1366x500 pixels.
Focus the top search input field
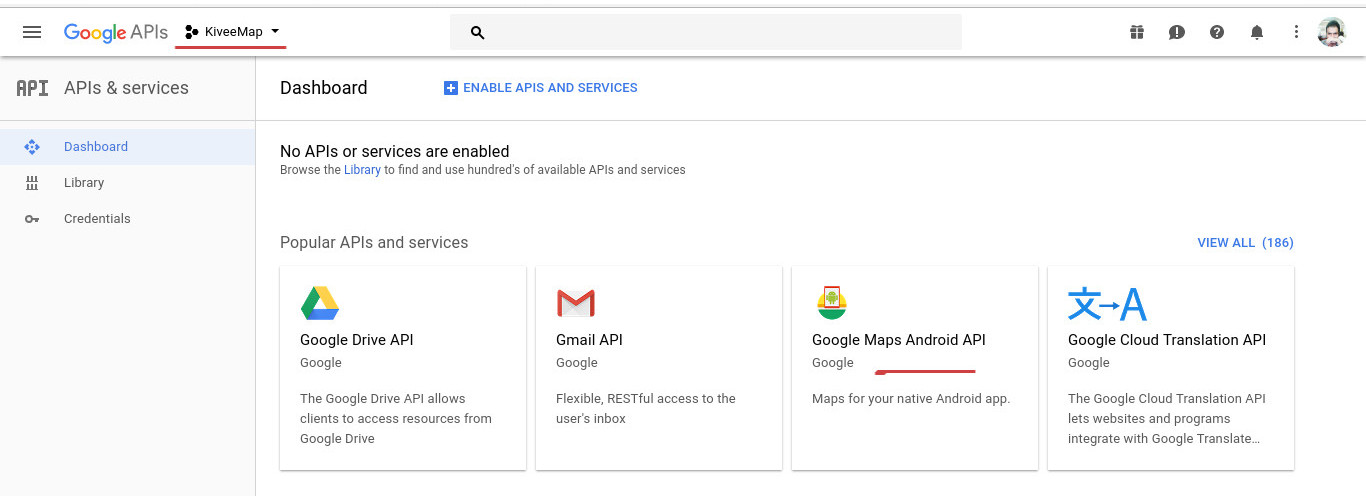(x=706, y=32)
